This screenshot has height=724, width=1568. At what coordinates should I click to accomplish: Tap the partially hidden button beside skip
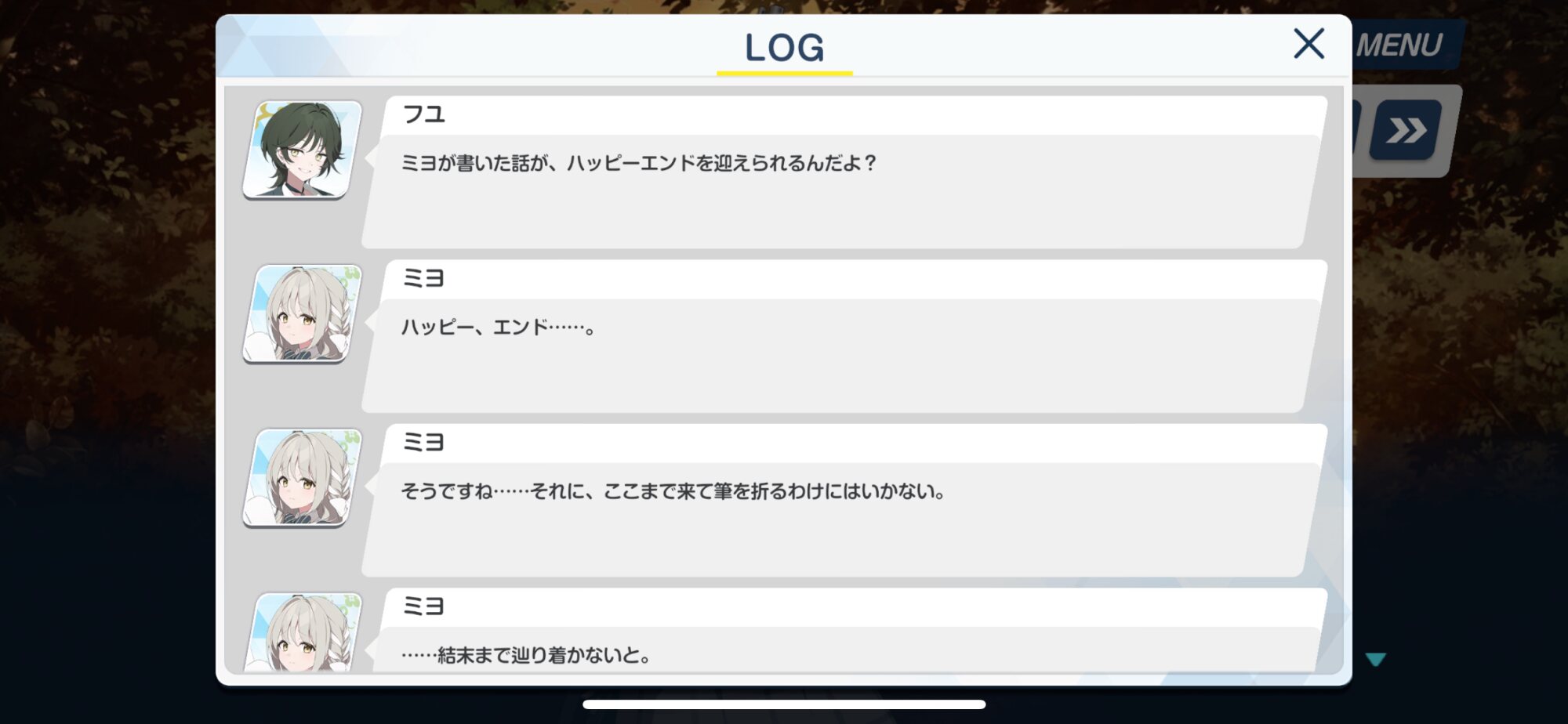coord(1358,130)
